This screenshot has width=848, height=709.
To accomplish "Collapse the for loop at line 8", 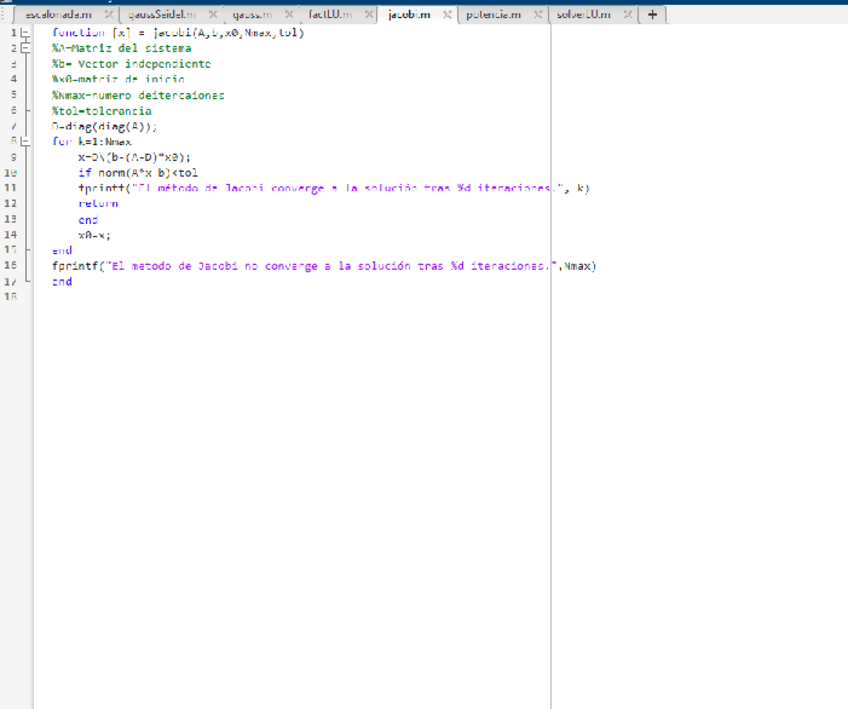I will pos(25,142).
